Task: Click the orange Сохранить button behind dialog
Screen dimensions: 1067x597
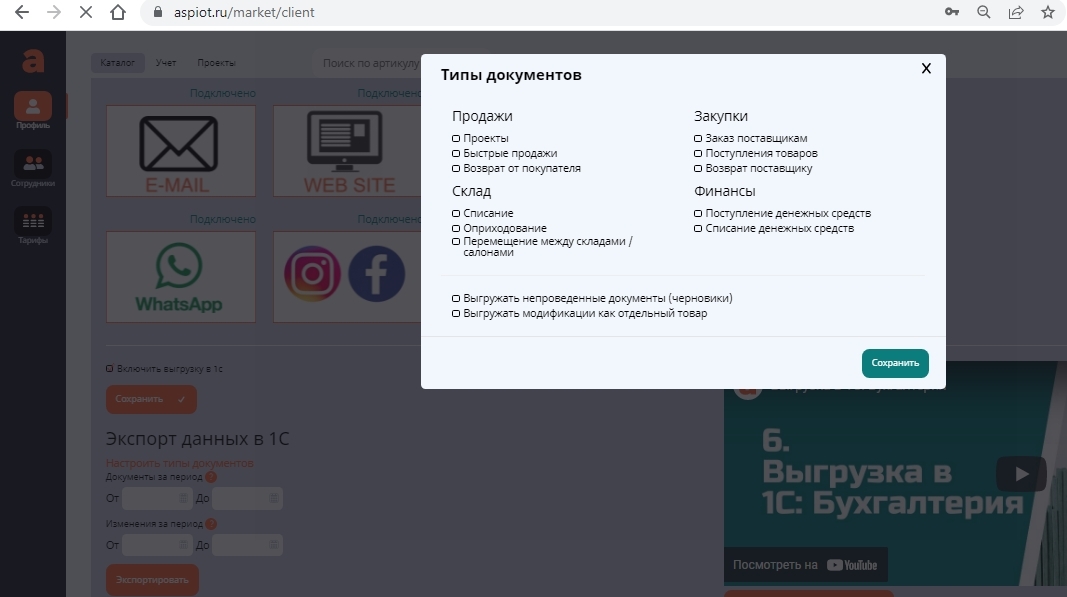Action: (151, 400)
